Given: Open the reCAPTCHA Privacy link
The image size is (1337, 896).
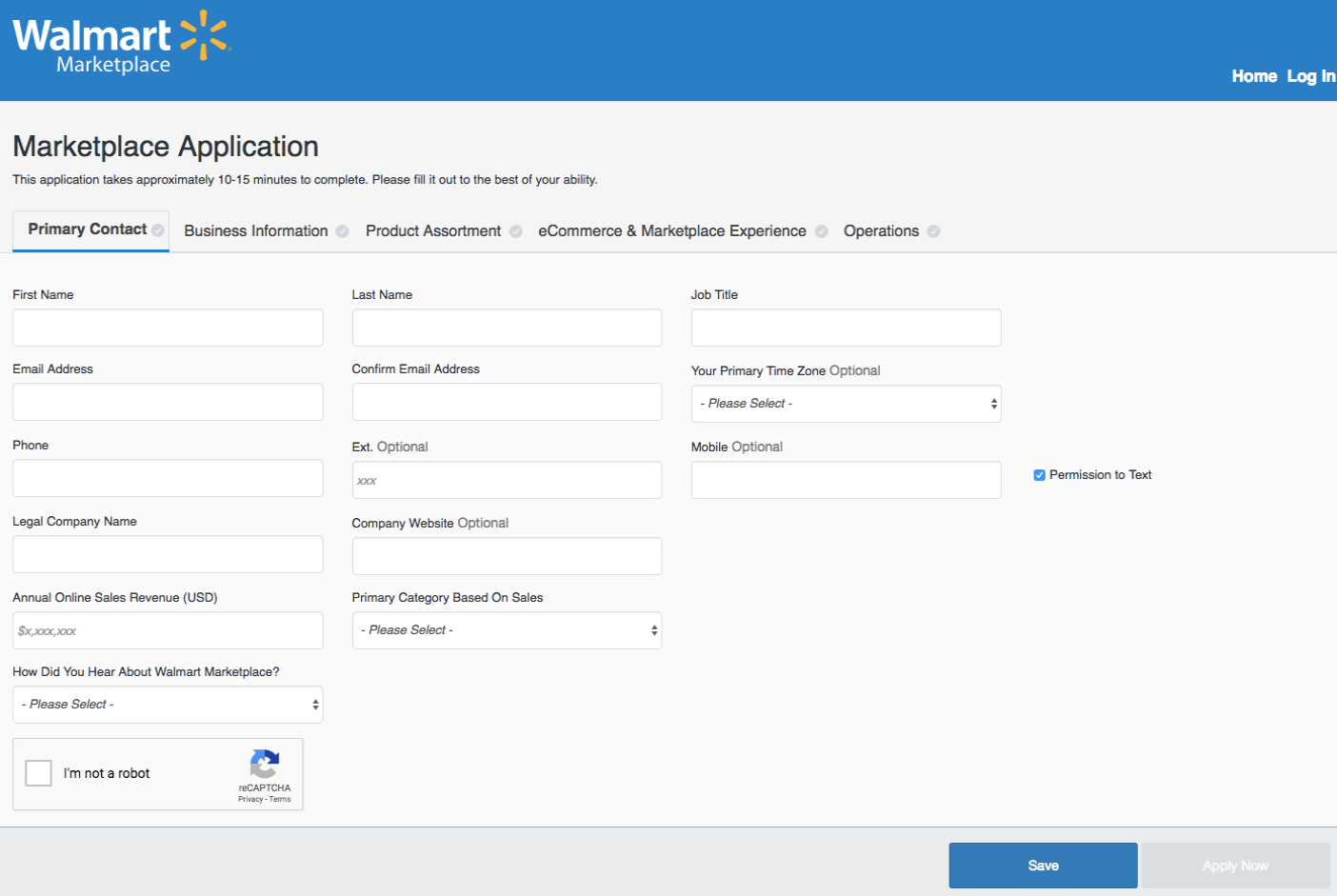Looking at the screenshot, I should pyautogui.click(x=250, y=799).
